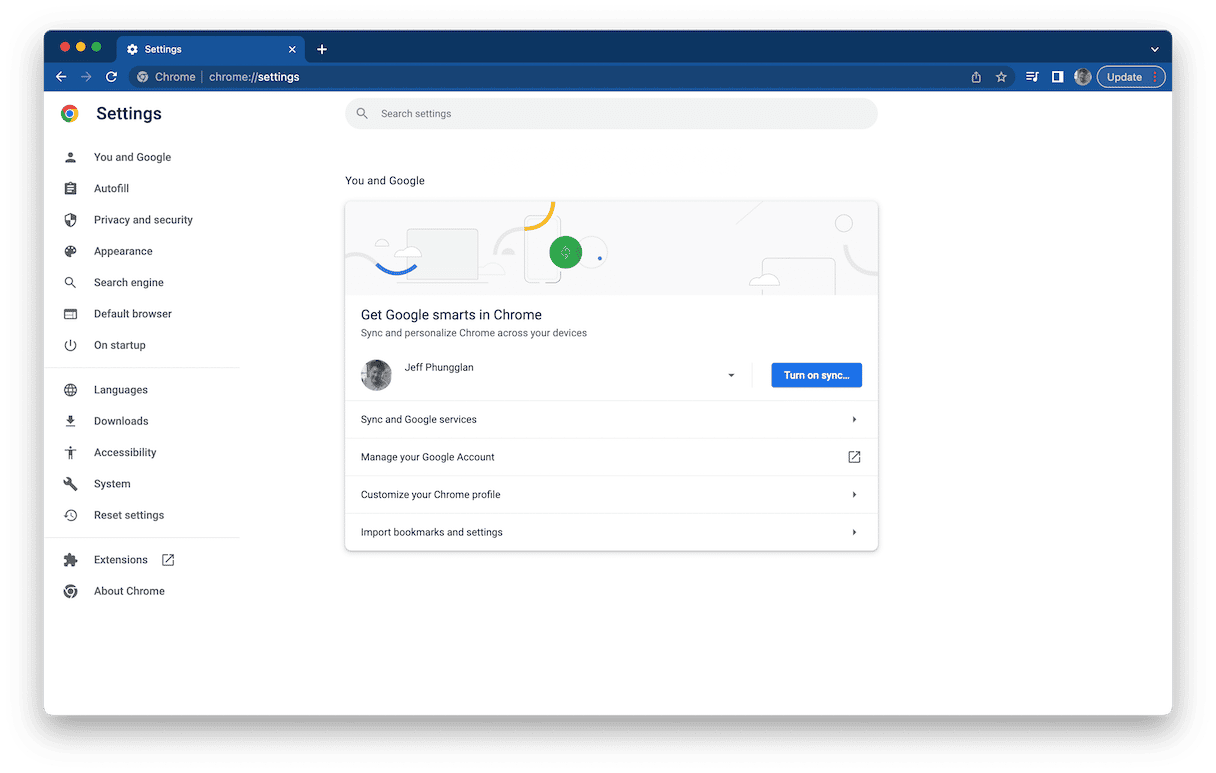
Task: Click the external link icon next to Extensions
Action: coord(168,560)
